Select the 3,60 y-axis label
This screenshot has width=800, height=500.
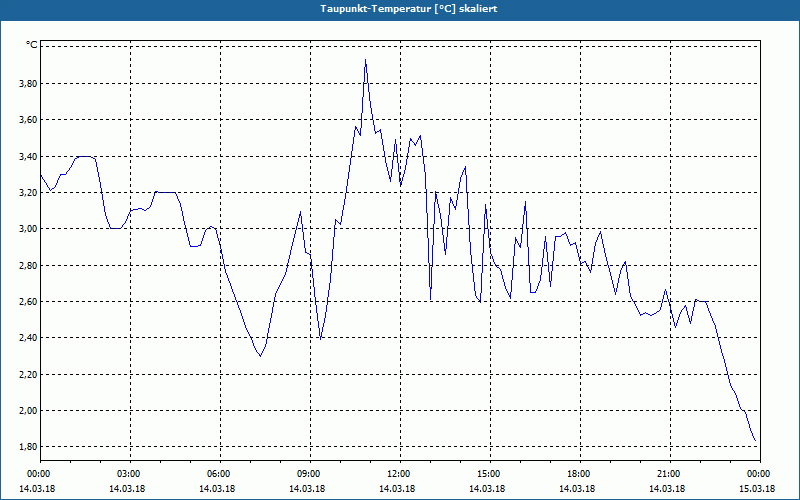pyautogui.click(x=28, y=120)
